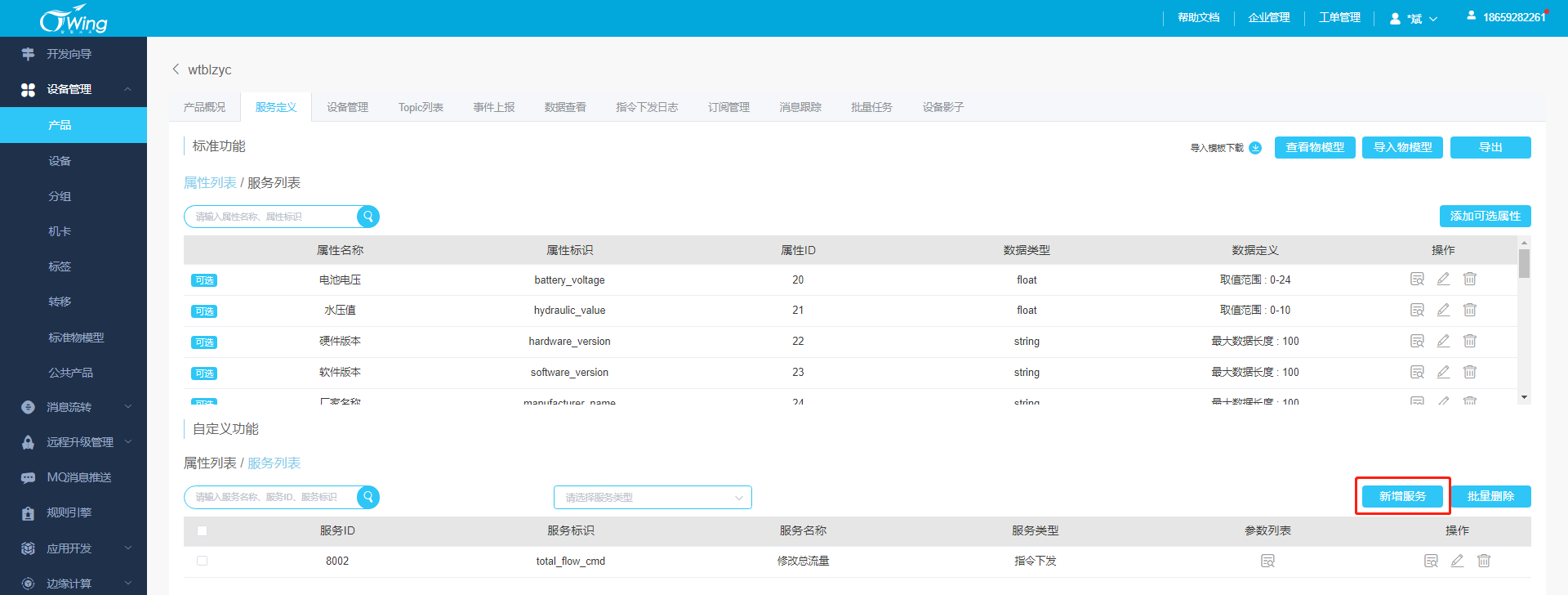Click the 查看物模型 button
1568x595 pixels.
click(x=1315, y=147)
